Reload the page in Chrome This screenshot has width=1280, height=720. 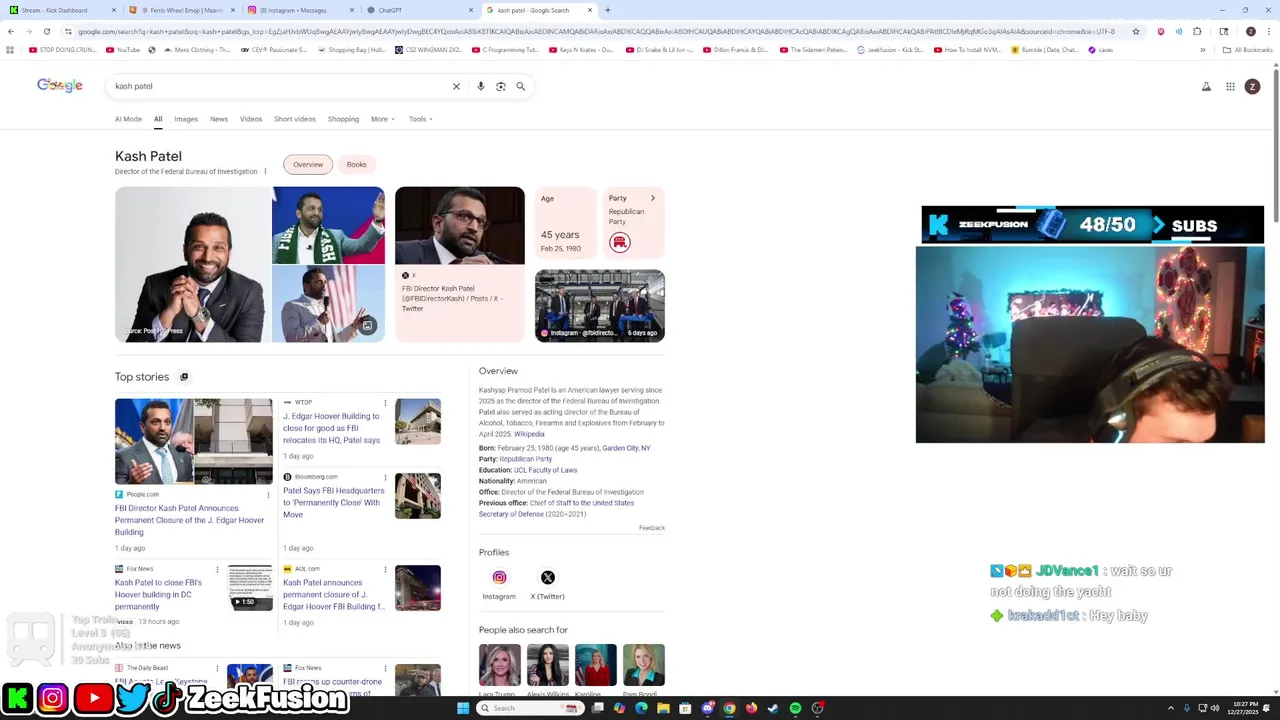(x=46, y=31)
